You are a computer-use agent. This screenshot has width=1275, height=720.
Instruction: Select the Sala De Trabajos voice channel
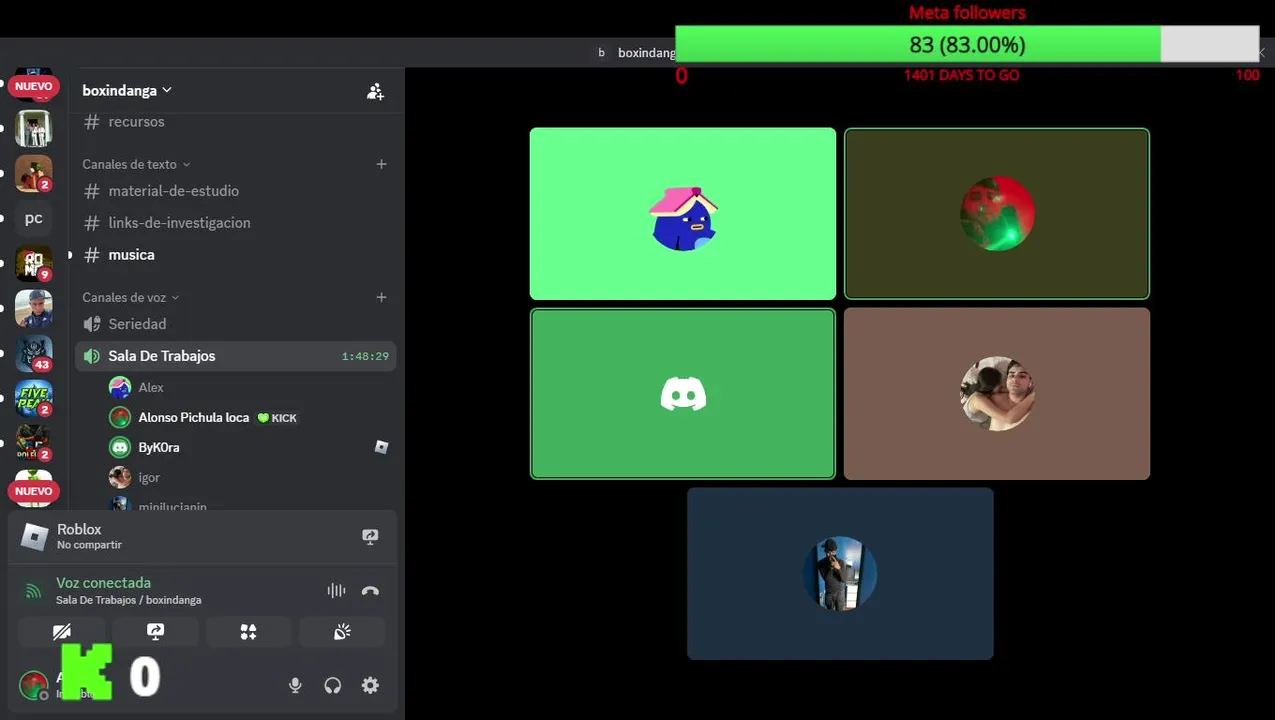pos(235,355)
